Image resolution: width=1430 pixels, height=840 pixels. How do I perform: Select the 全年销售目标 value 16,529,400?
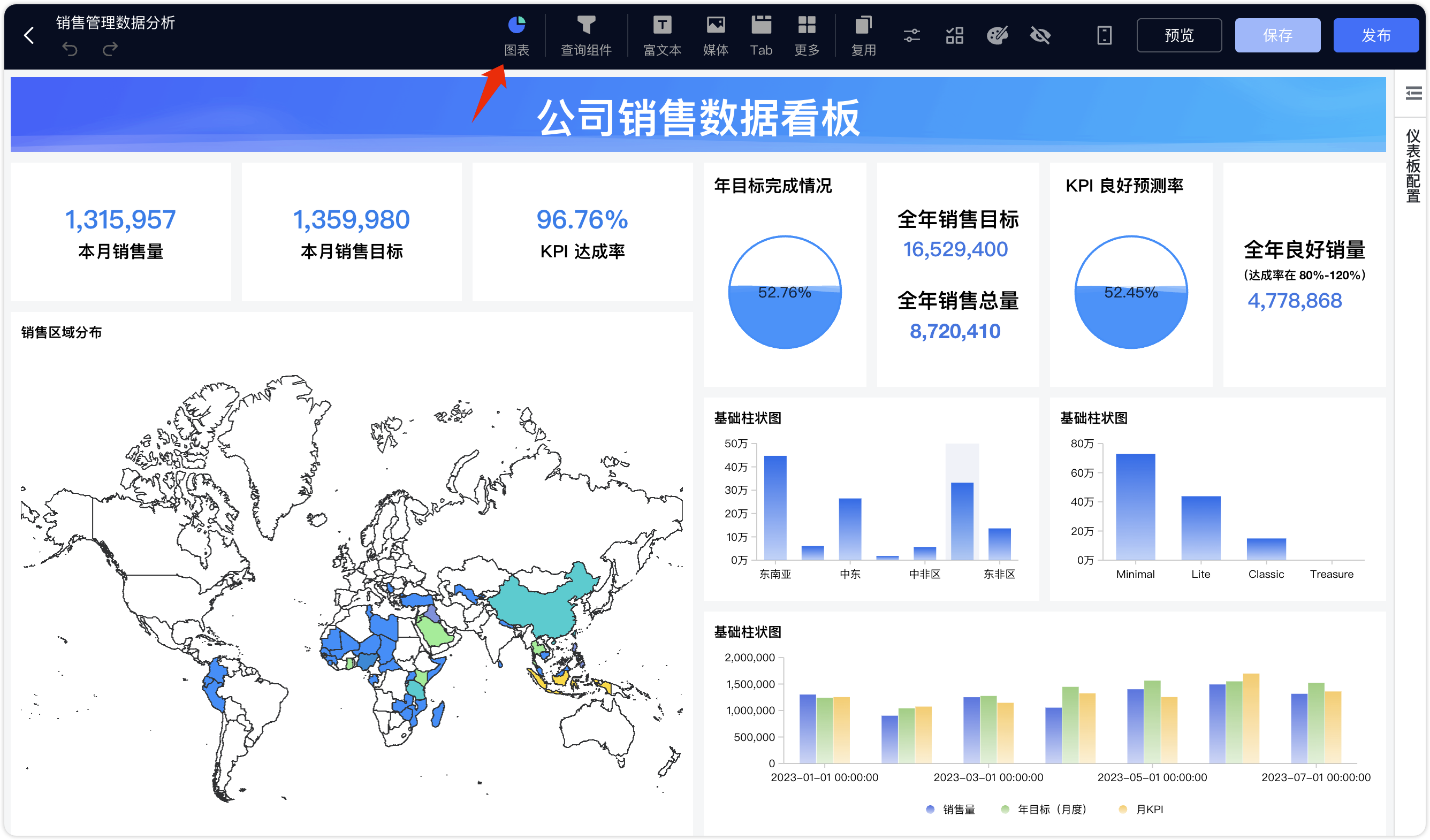click(x=956, y=249)
